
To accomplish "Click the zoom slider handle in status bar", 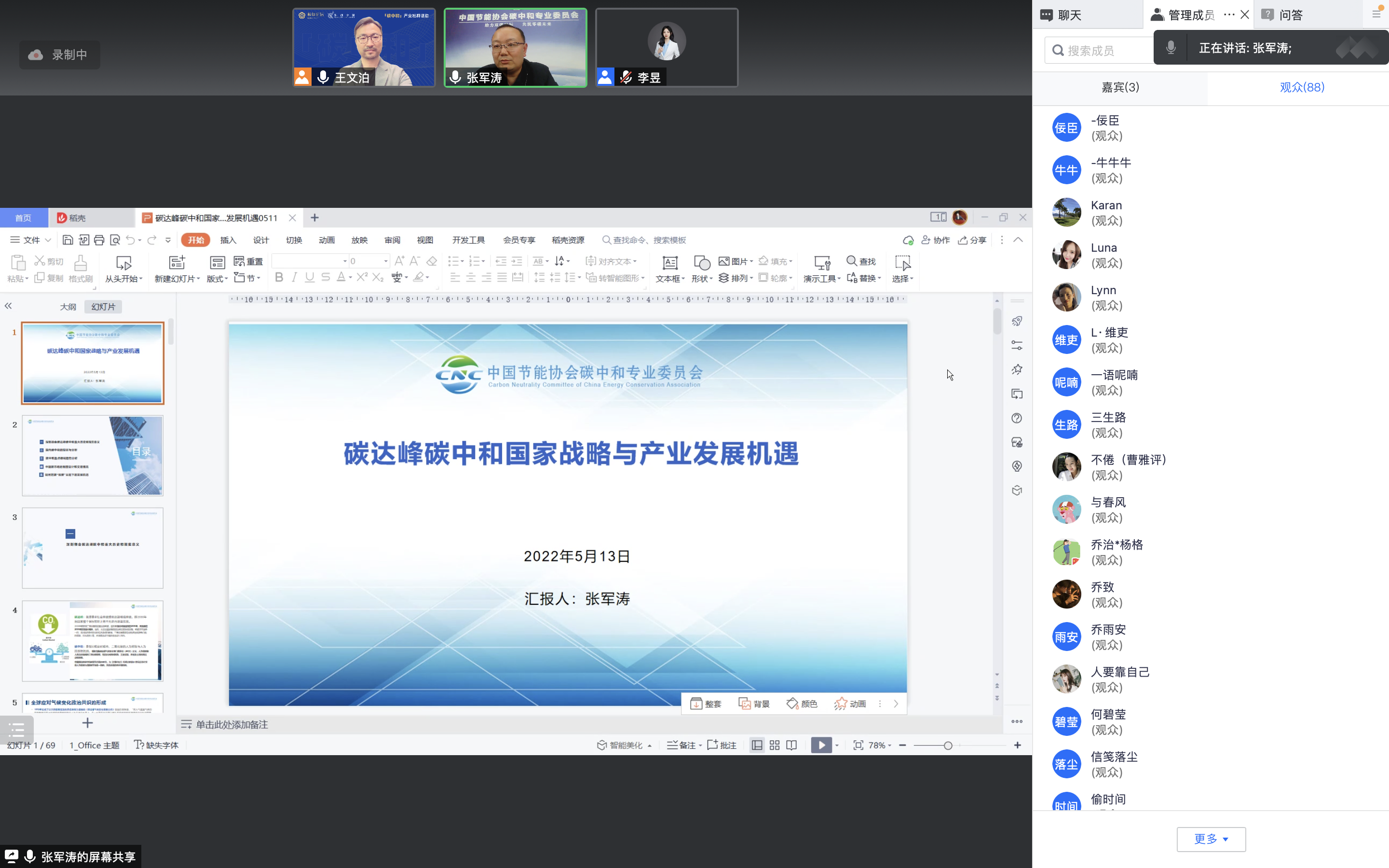I will (x=948, y=745).
